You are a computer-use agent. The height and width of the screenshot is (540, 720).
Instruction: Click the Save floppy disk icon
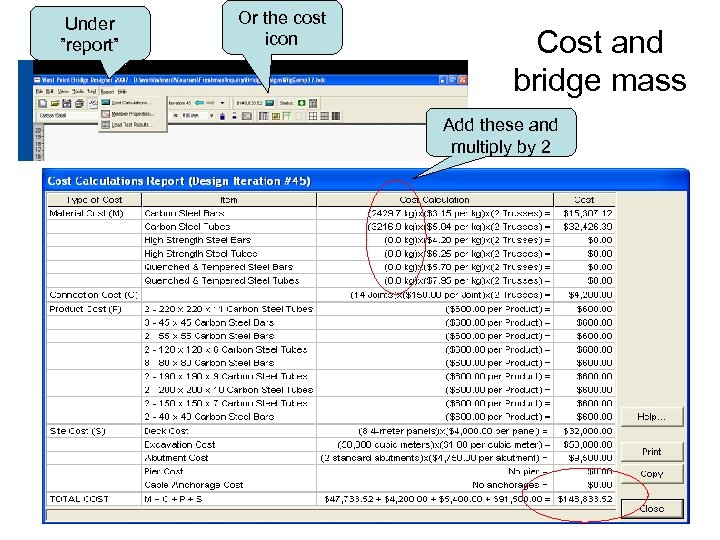(x=67, y=103)
